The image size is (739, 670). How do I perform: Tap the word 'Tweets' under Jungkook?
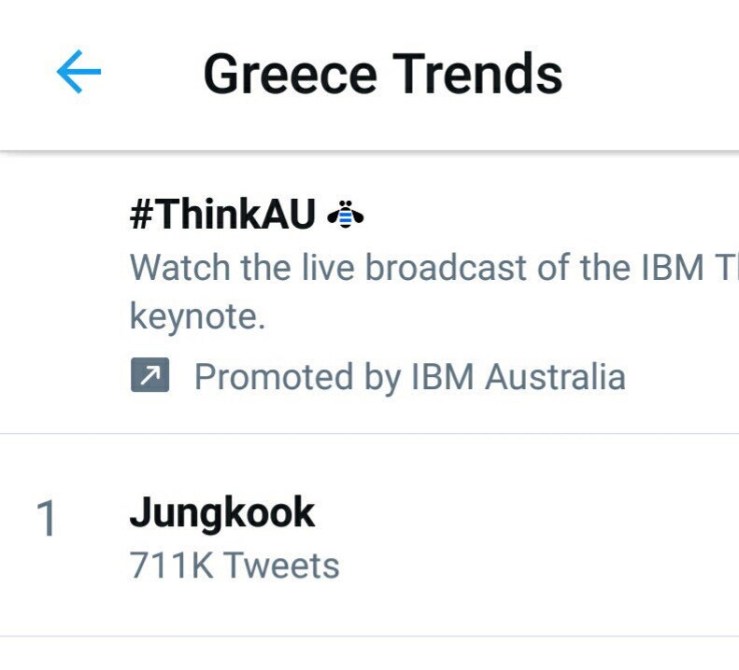click(281, 566)
